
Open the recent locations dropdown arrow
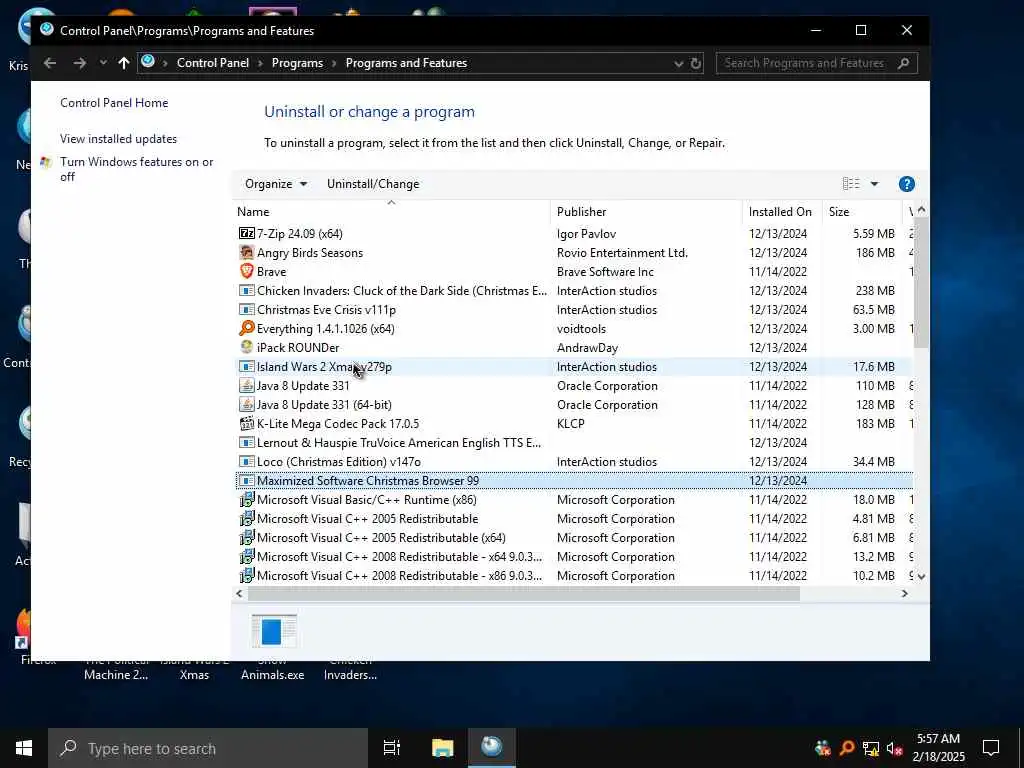pos(103,63)
